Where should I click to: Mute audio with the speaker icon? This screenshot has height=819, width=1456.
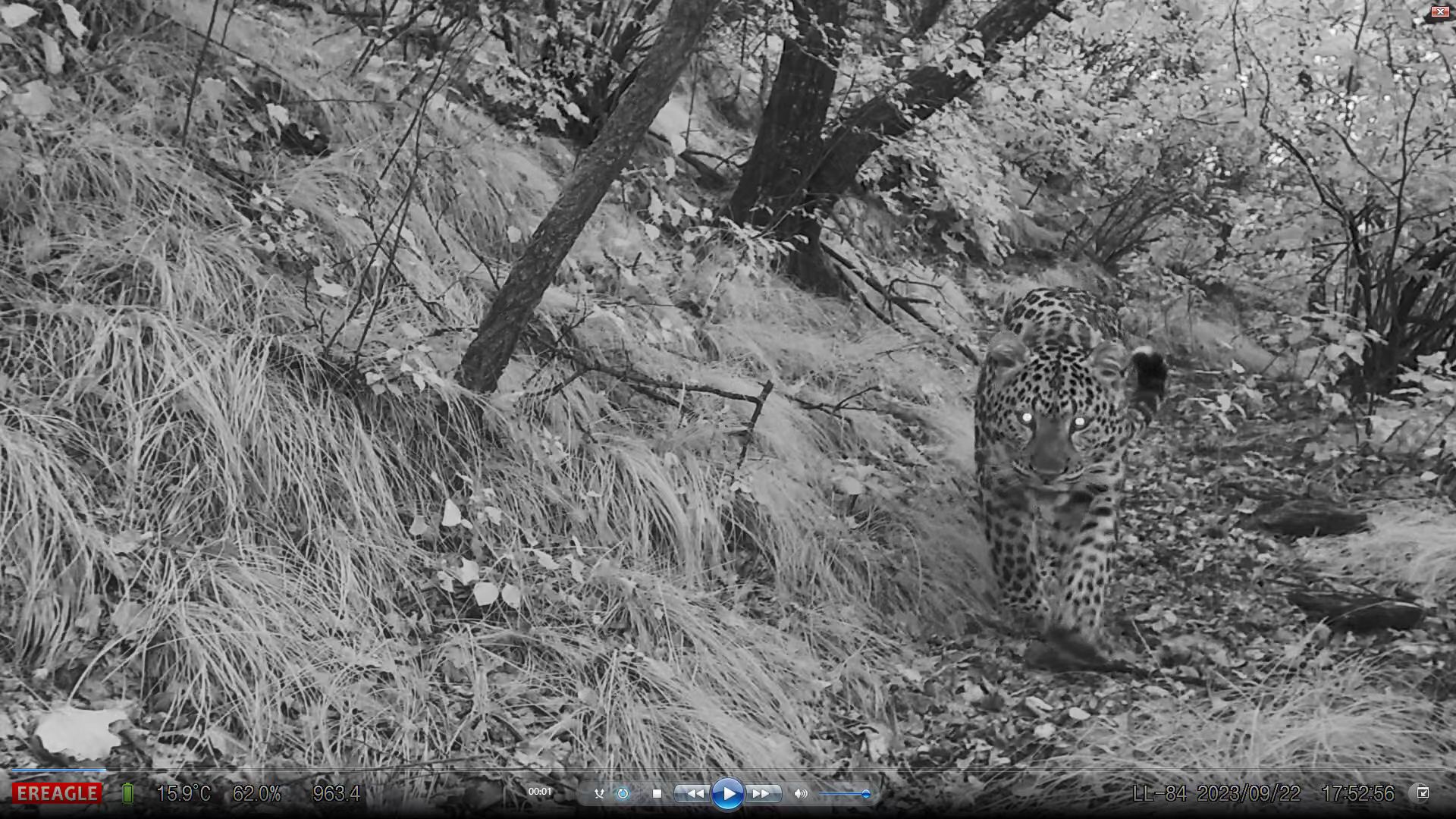click(801, 793)
